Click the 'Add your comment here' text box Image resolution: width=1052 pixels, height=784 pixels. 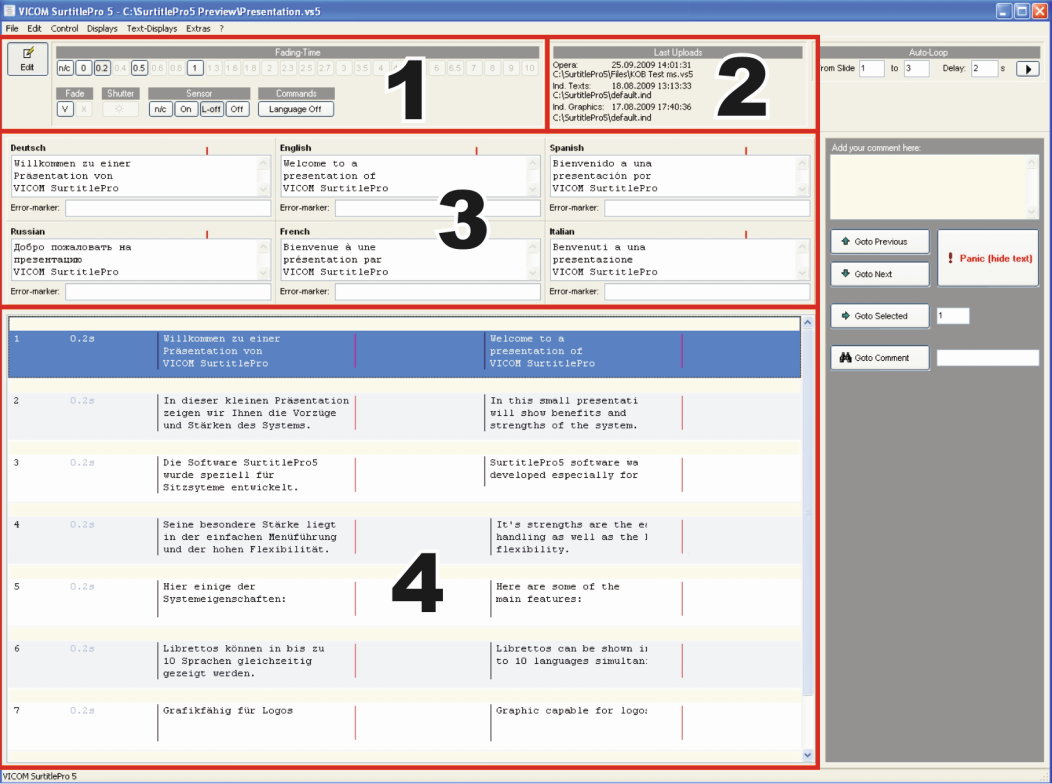[x=934, y=187]
